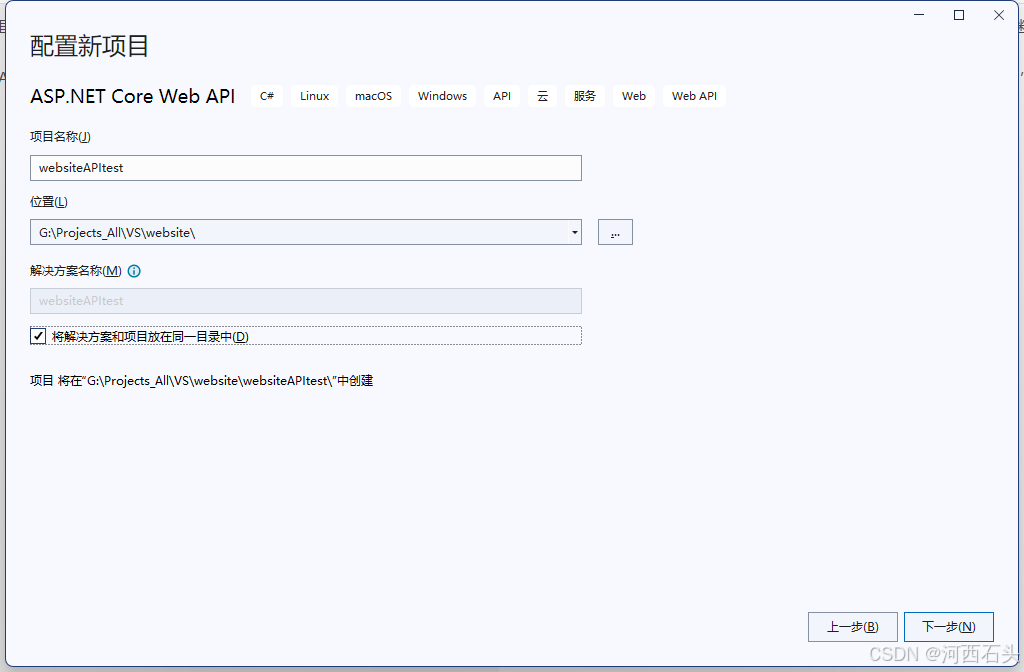
Task: Click the ASP.NET Core Web API title
Action: [x=133, y=96]
